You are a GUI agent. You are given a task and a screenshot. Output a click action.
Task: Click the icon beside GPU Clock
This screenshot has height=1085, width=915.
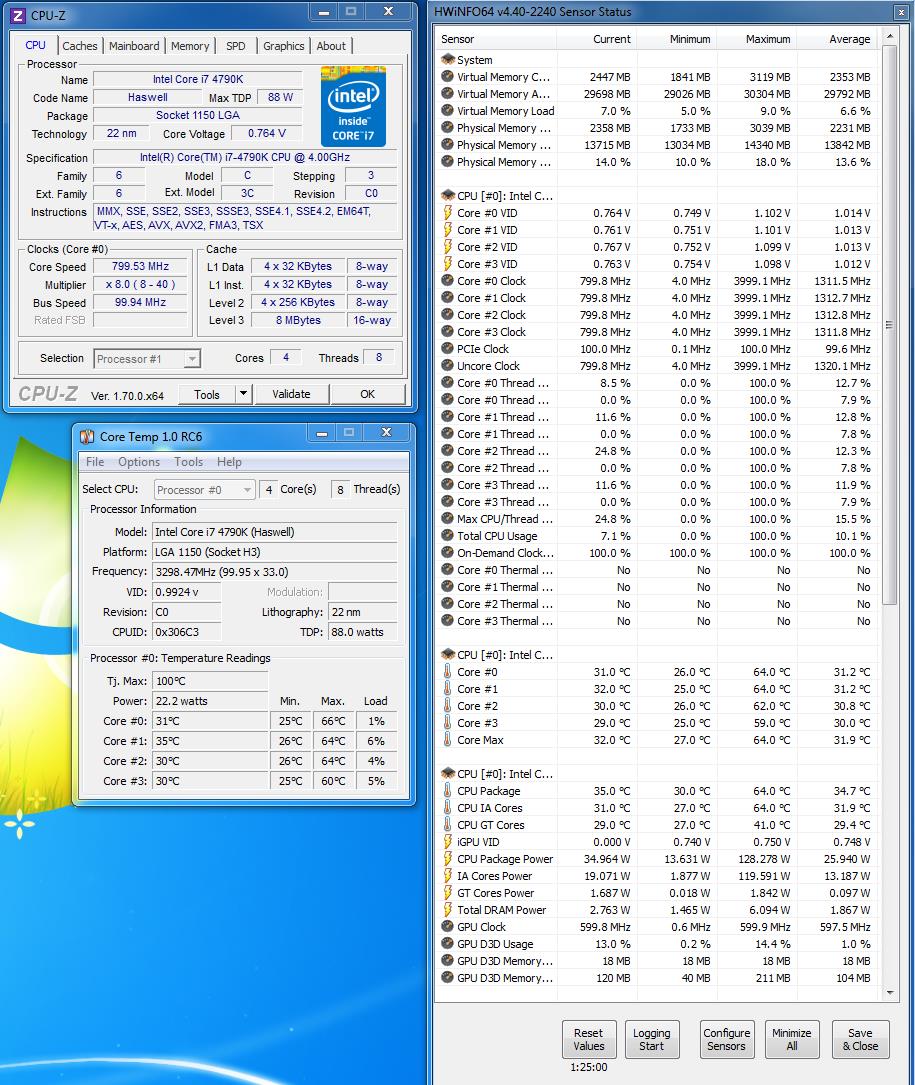(448, 927)
